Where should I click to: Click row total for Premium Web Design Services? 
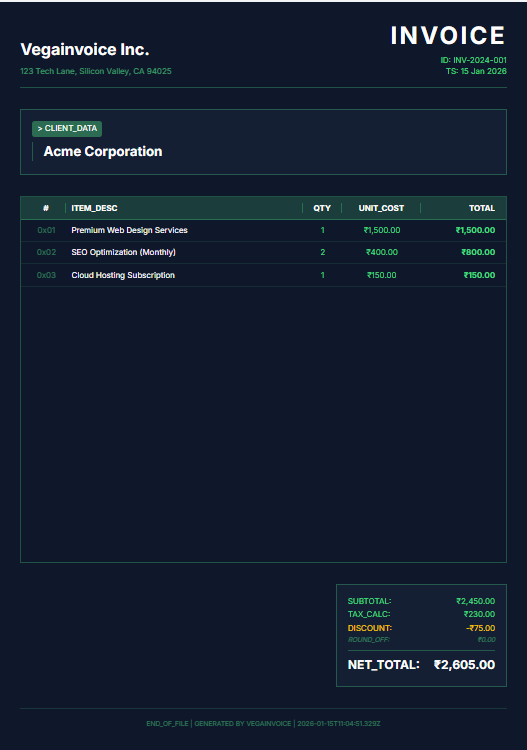475,230
